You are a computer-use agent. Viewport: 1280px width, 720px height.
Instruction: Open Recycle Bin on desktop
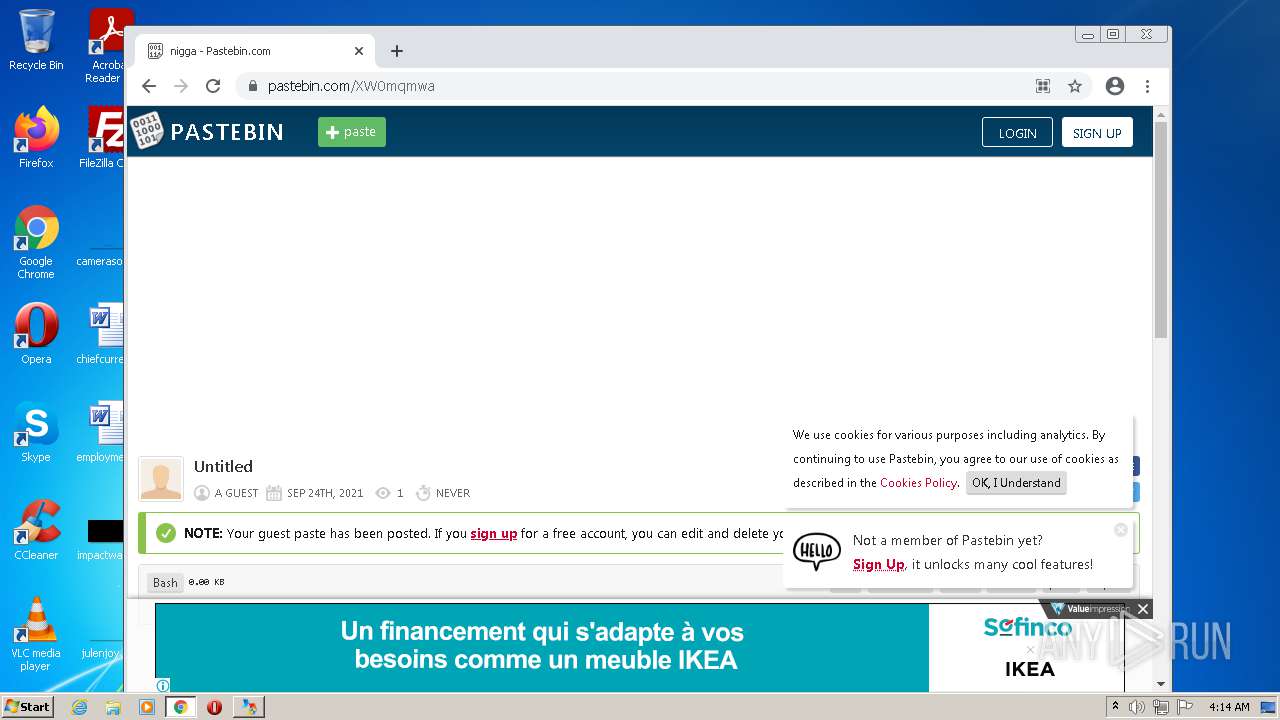(36, 40)
